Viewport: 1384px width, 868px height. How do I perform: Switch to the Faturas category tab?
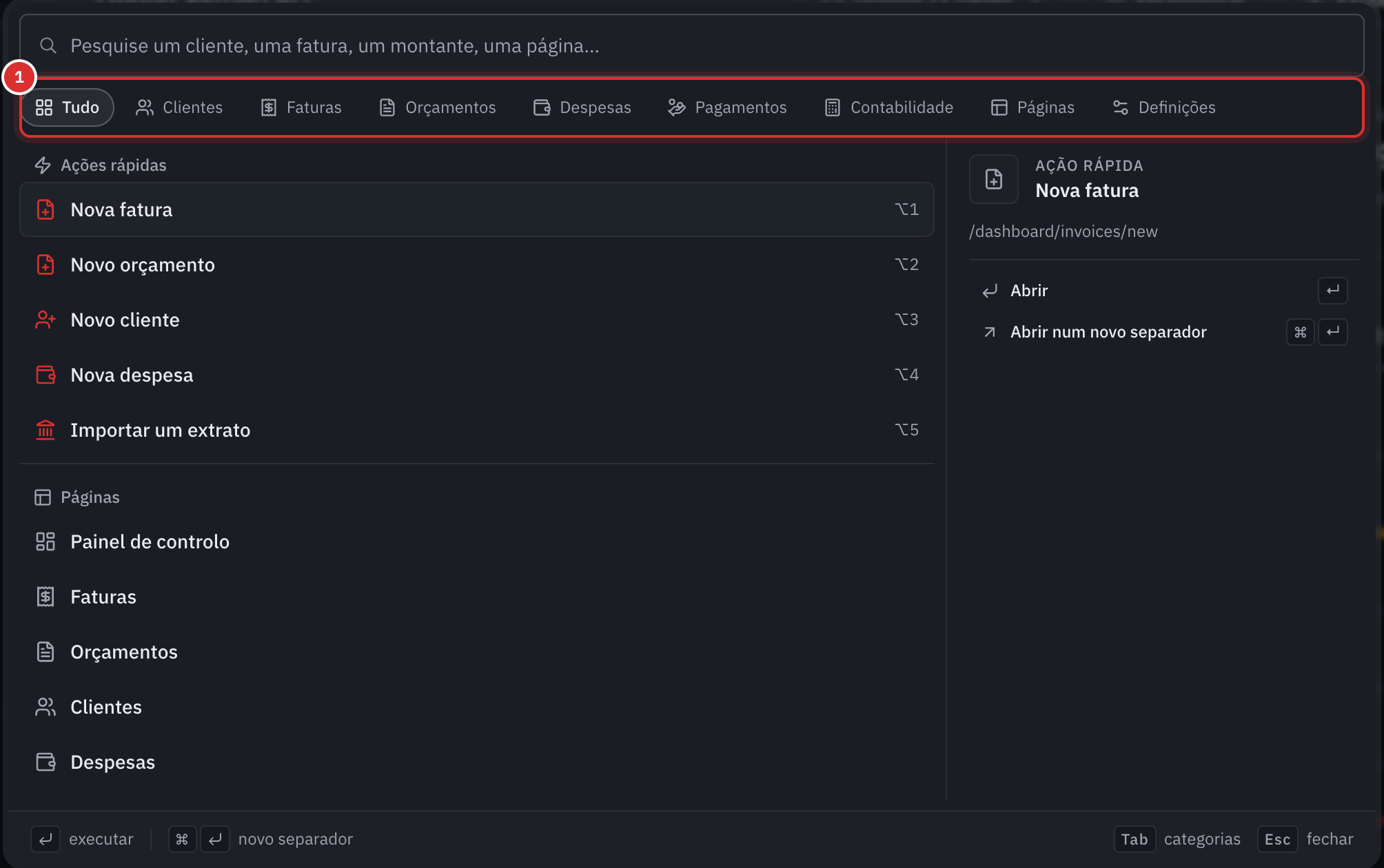(x=301, y=107)
